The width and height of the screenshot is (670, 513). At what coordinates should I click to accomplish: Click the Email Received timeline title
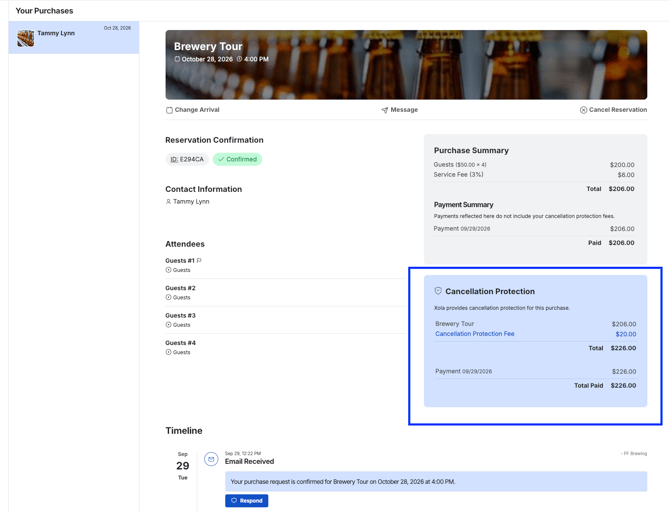(x=250, y=461)
